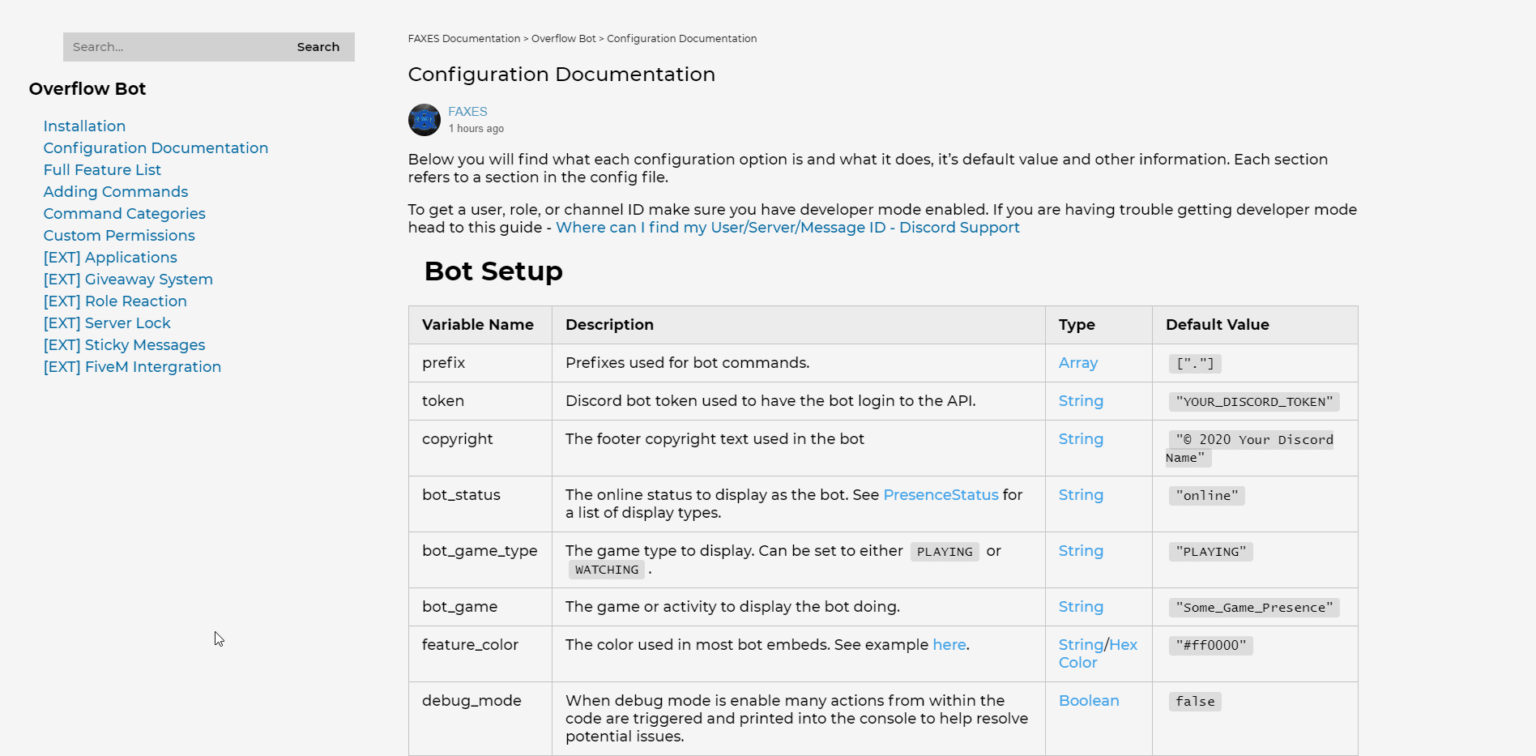Viewport: 1536px width, 756px height.
Task: Open the Discord Support ID guide link
Action: pos(788,227)
